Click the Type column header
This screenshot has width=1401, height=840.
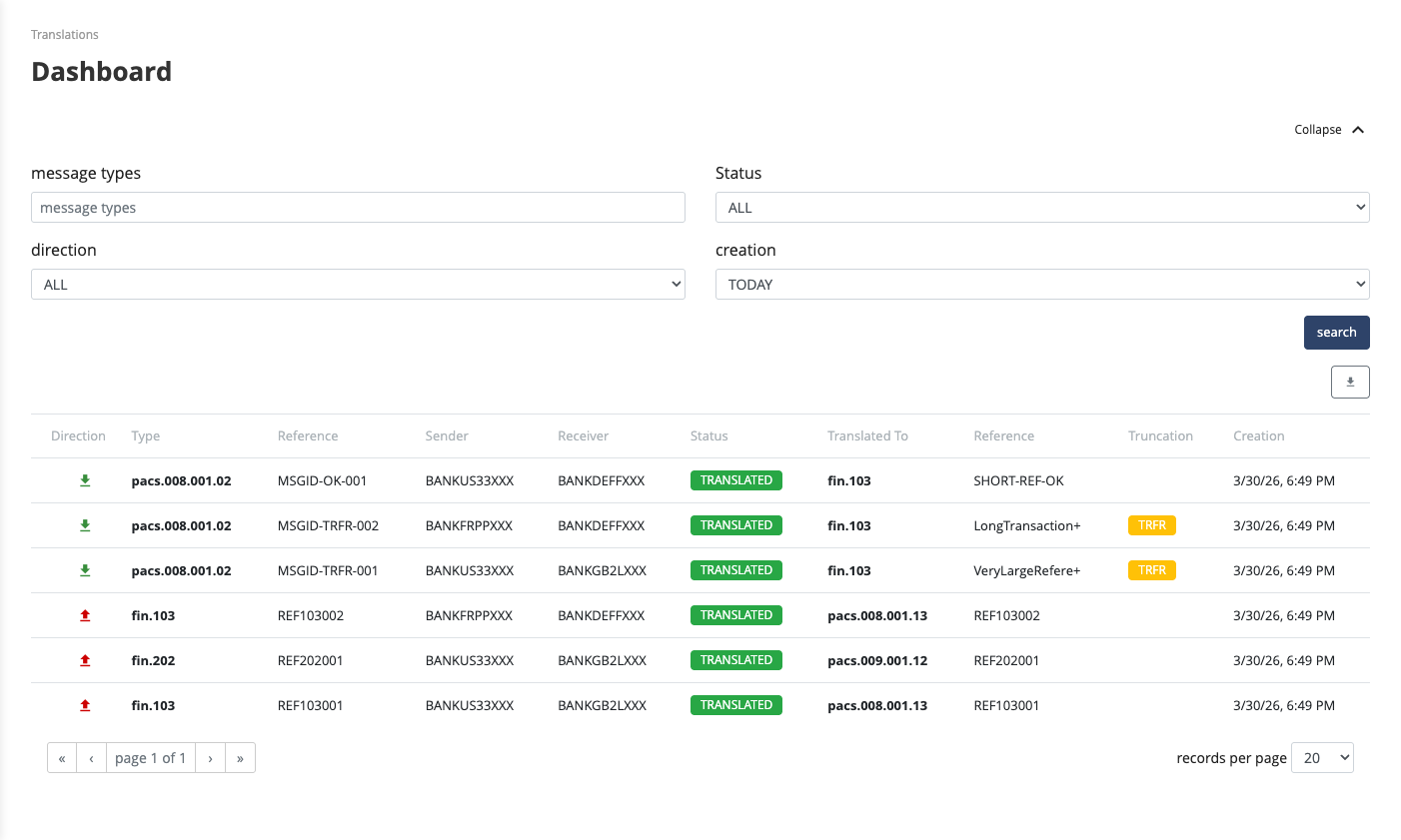(x=146, y=436)
